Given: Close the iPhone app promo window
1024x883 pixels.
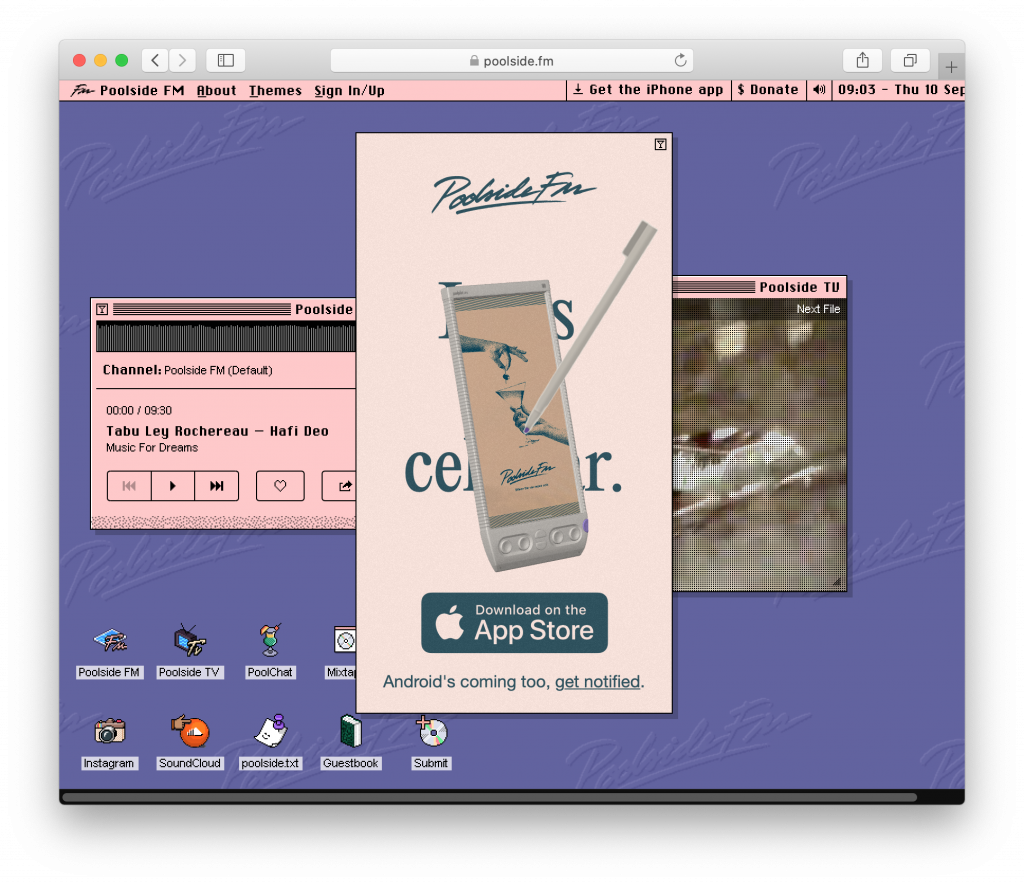Looking at the screenshot, I should tap(660, 144).
